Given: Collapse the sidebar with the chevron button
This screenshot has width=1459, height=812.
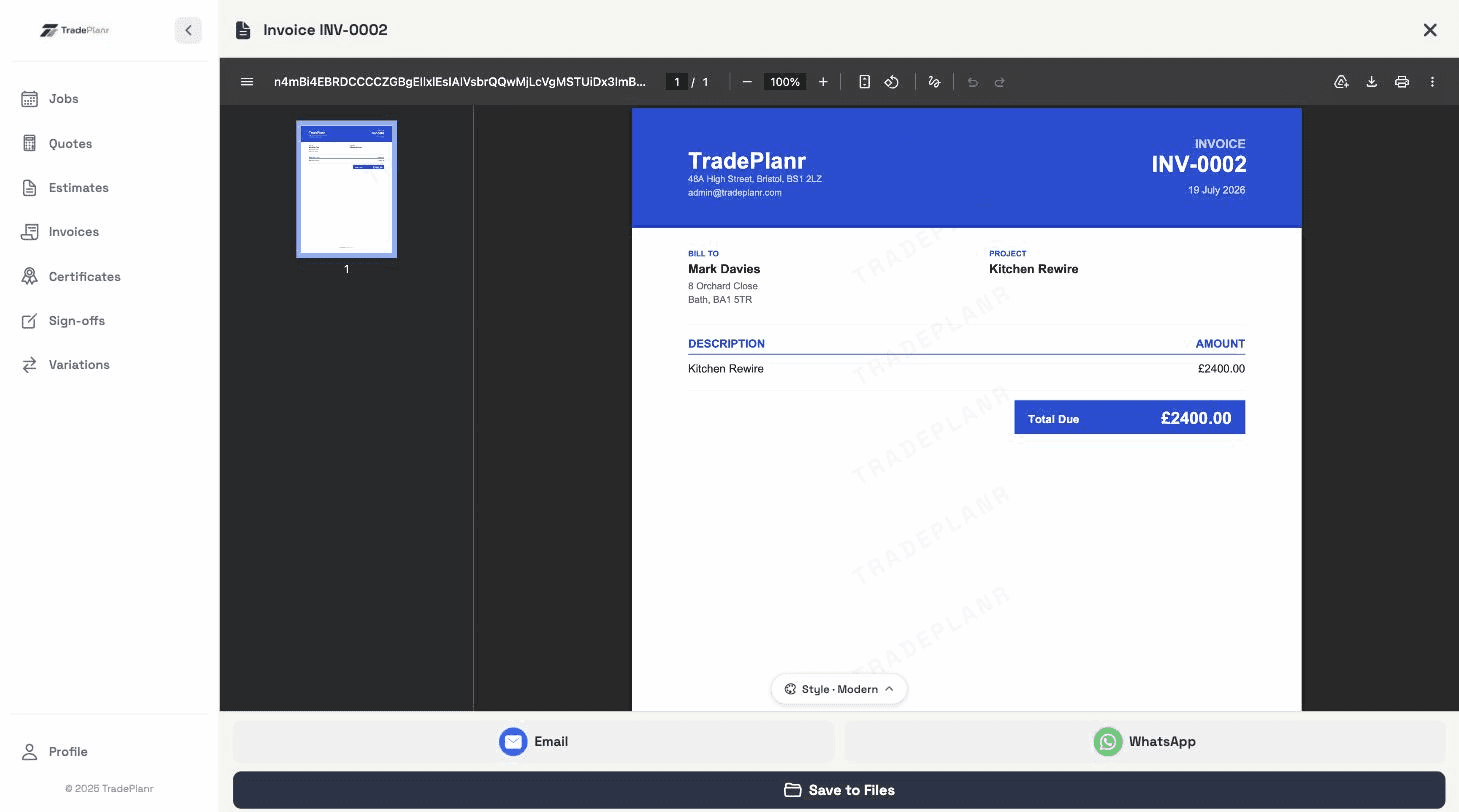Looking at the screenshot, I should (188, 30).
